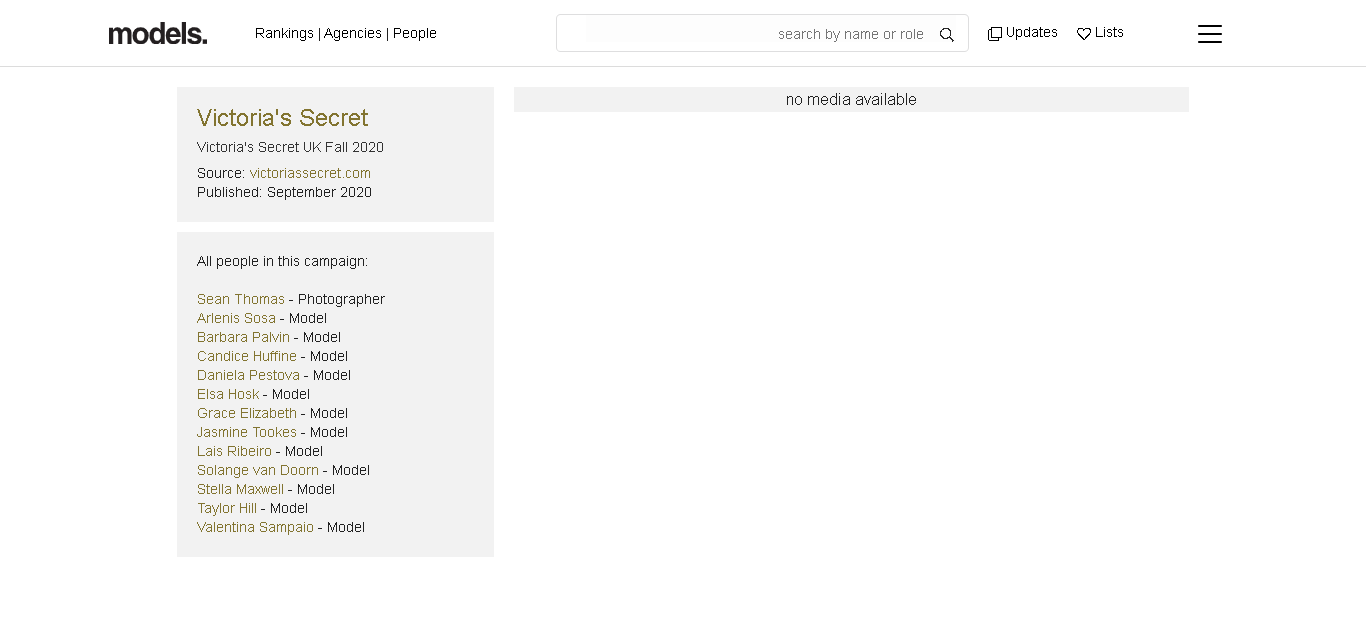Go to models. home logo
This screenshot has height=625, width=1366.
pos(158,34)
